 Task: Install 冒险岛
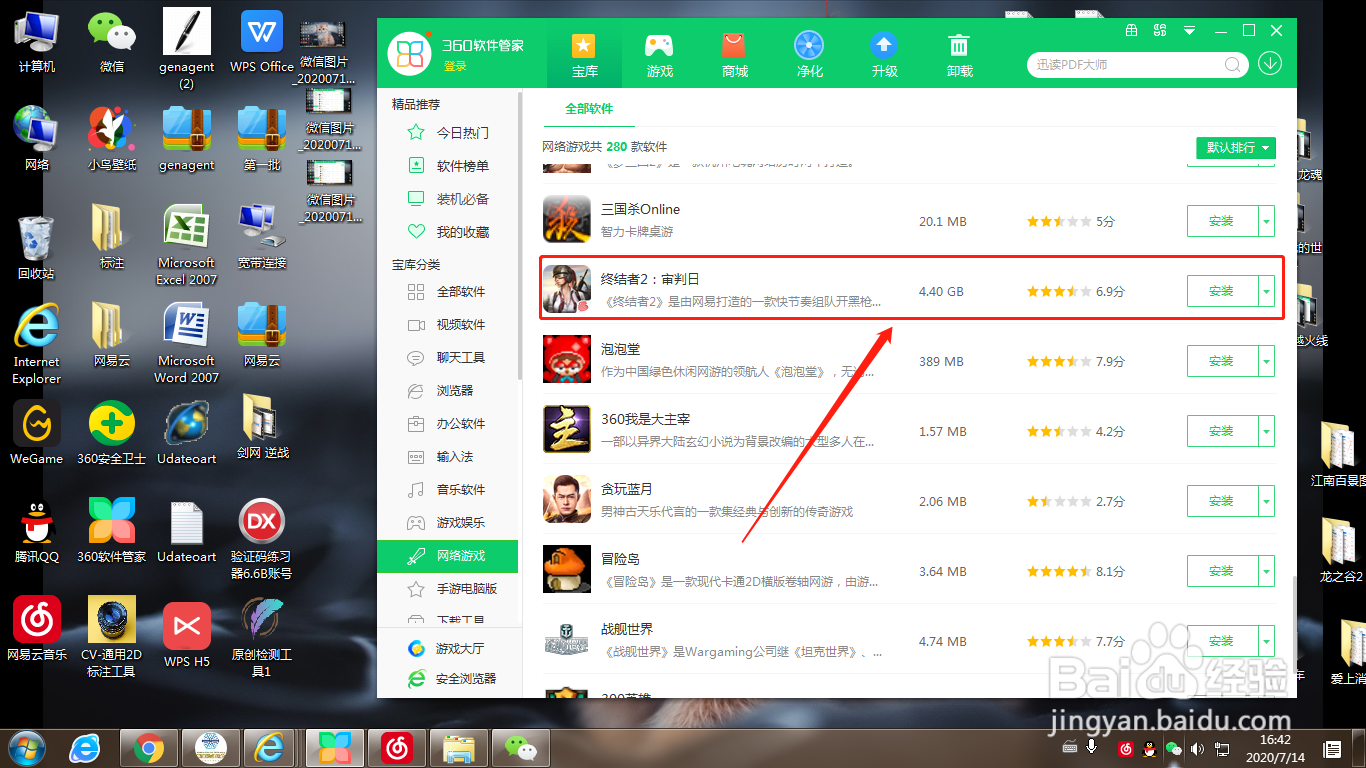click(x=1221, y=571)
